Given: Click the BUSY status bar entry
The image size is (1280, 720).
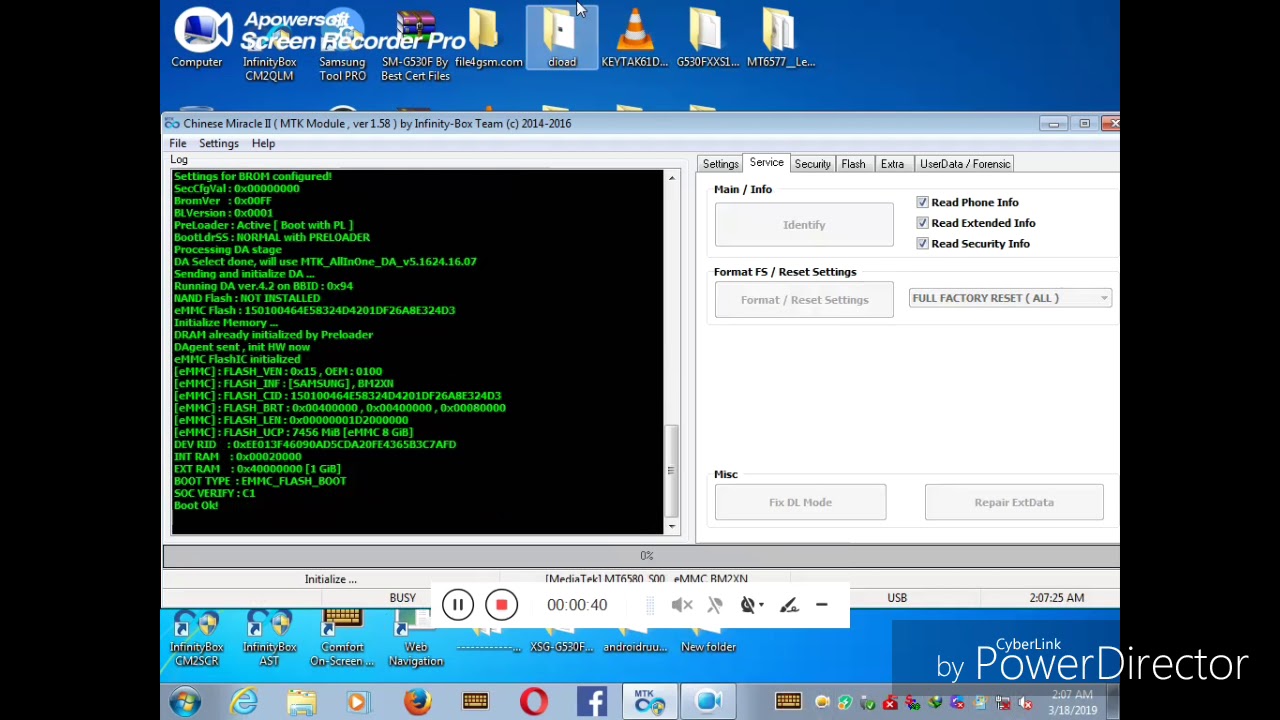Looking at the screenshot, I should [x=402, y=598].
